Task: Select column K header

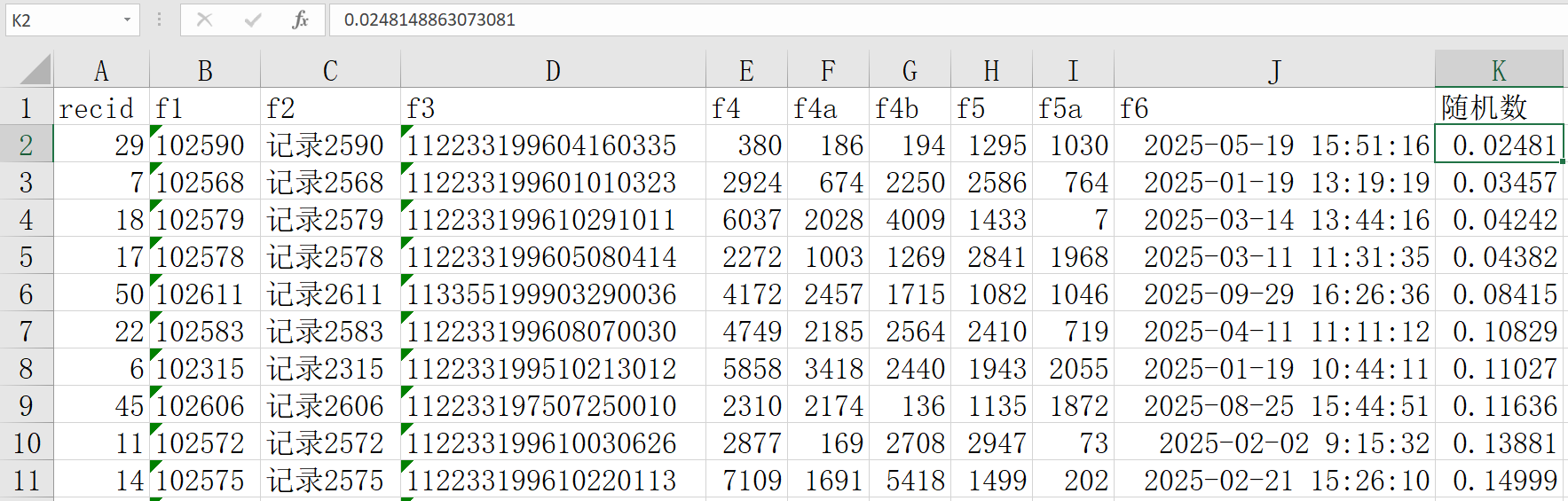Action: coord(1499,71)
